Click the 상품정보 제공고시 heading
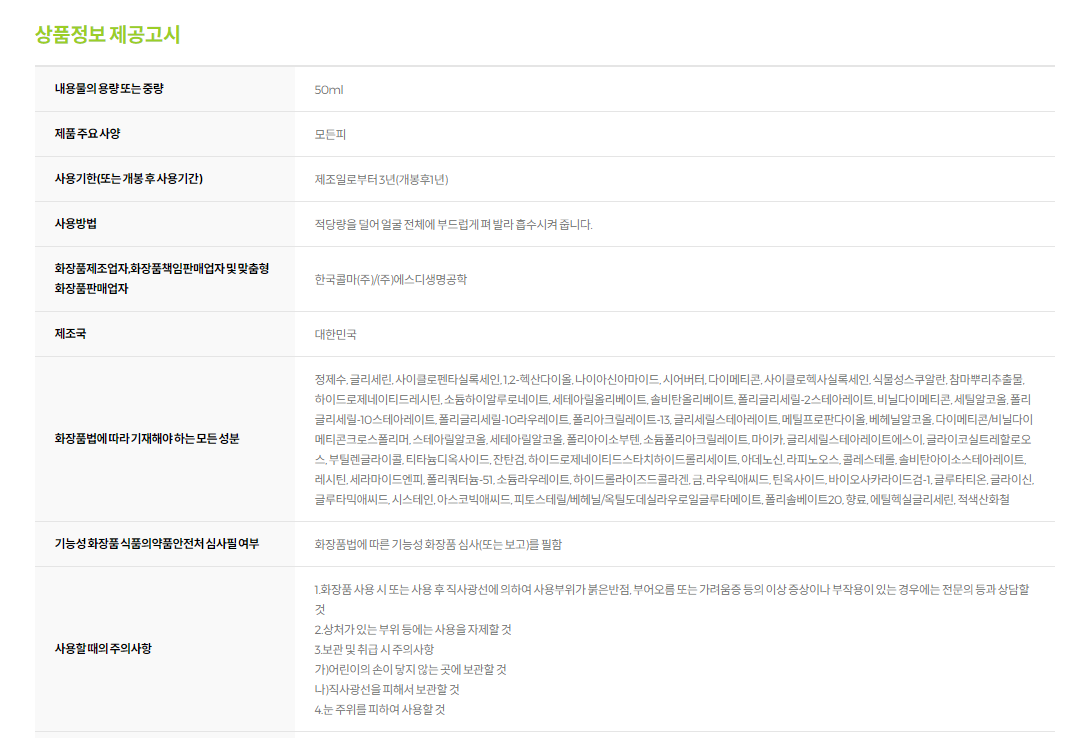This screenshot has height=738, width=1084. point(107,35)
